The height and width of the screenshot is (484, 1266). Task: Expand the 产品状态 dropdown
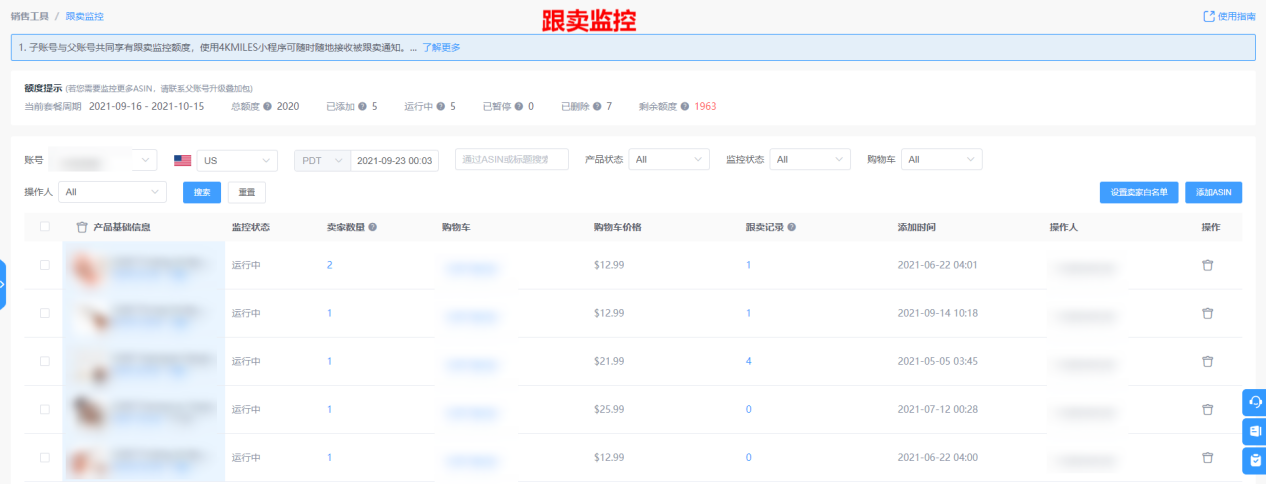(668, 160)
